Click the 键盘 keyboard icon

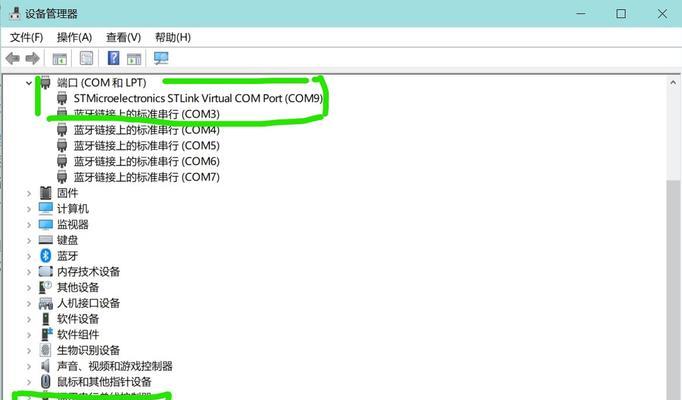46,240
